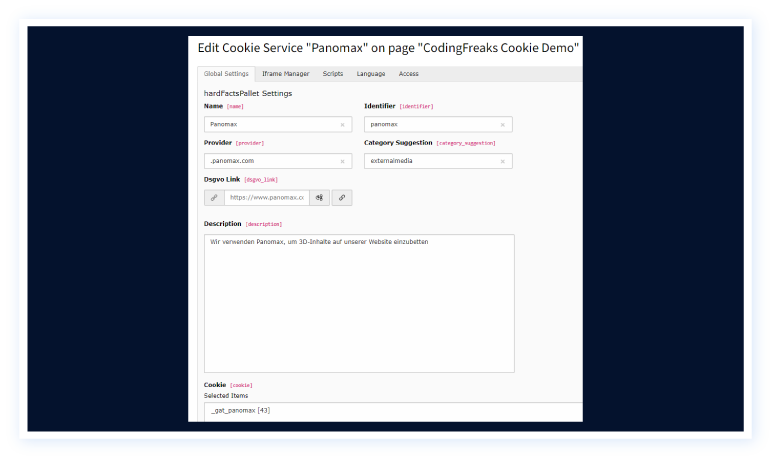This screenshot has height=456, width=770.
Task: Select the Language tab
Action: pyautogui.click(x=371, y=74)
